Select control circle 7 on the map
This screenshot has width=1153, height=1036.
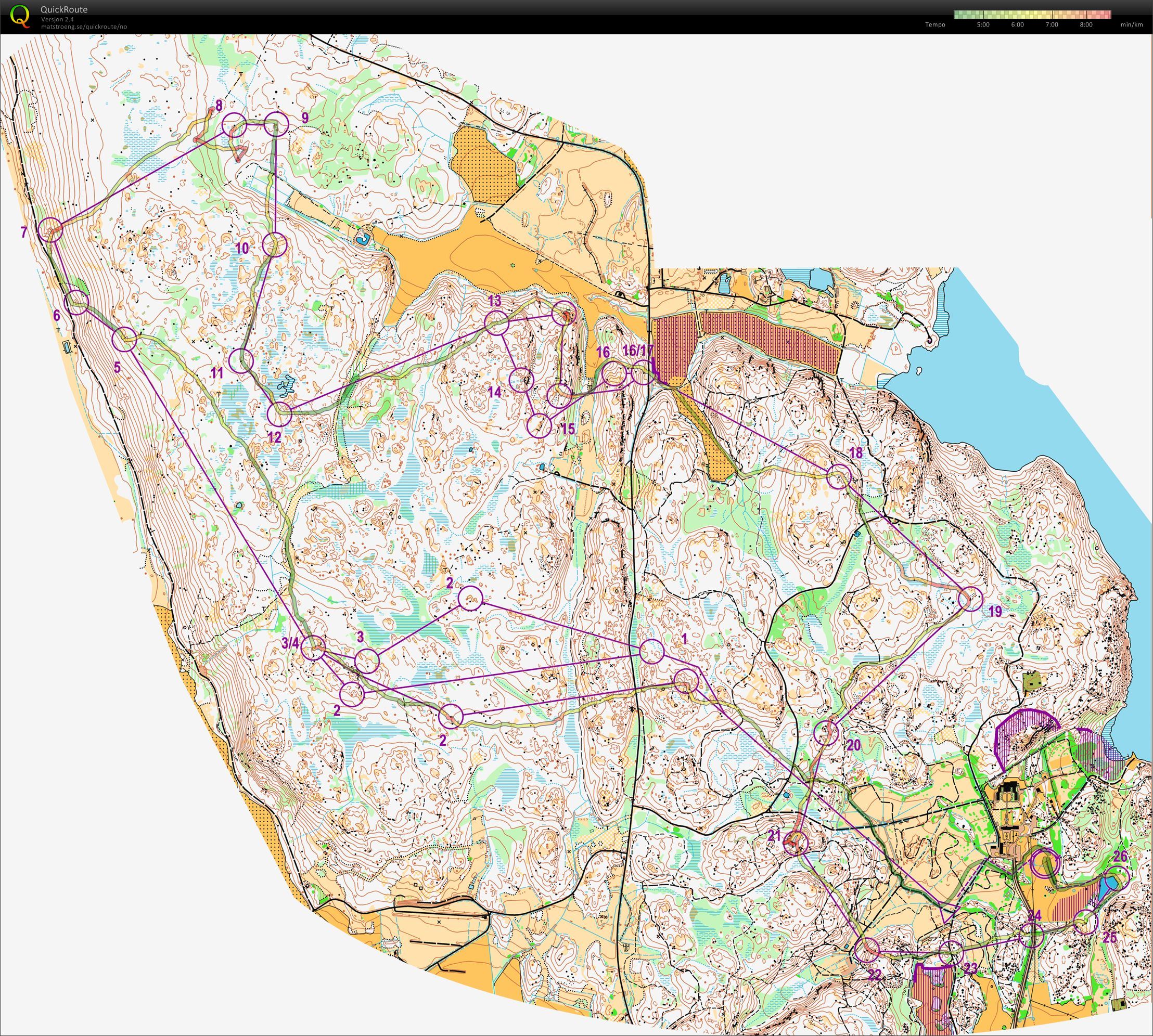[x=50, y=230]
